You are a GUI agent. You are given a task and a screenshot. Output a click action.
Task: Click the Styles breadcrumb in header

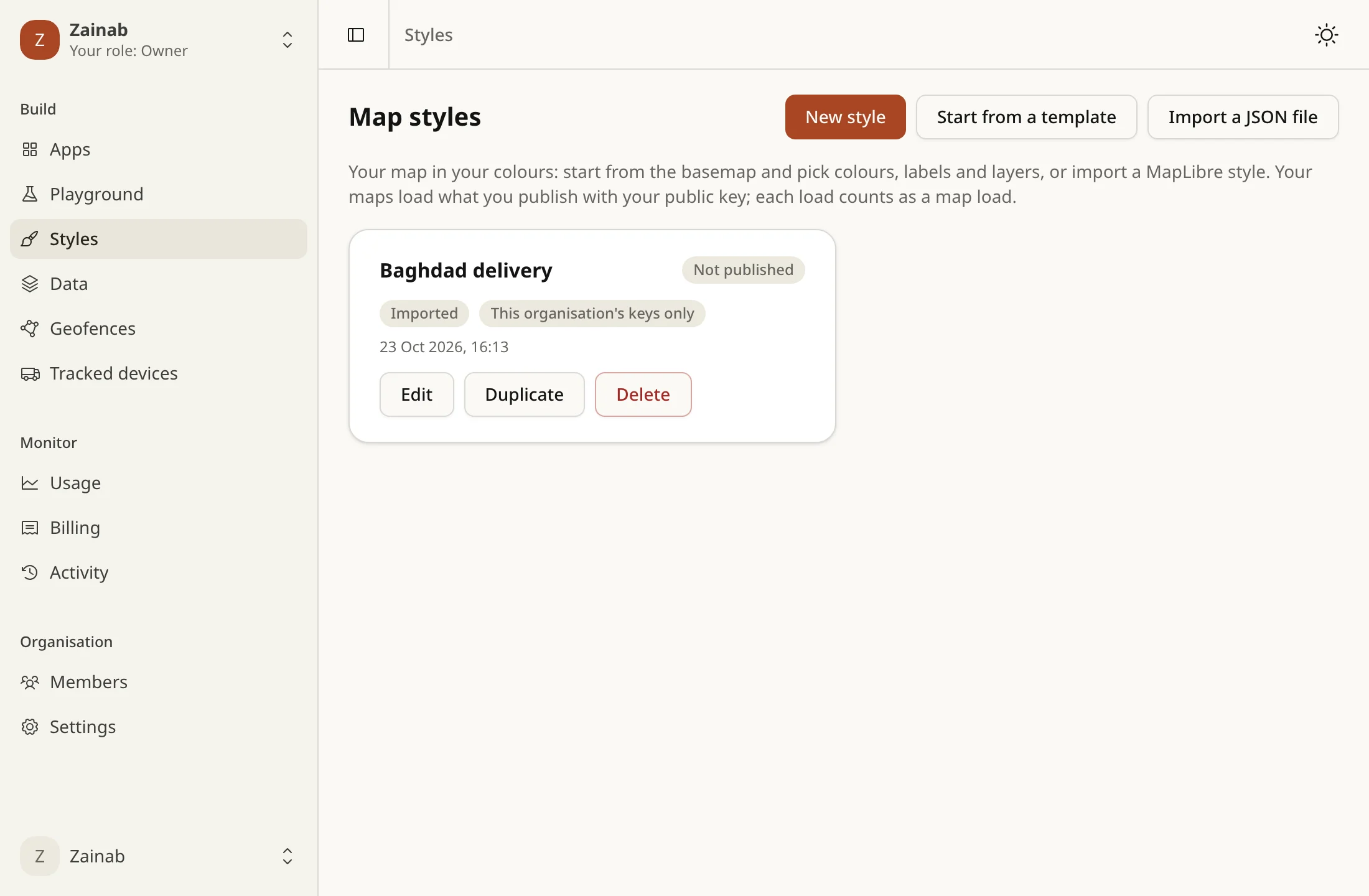coord(429,35)
